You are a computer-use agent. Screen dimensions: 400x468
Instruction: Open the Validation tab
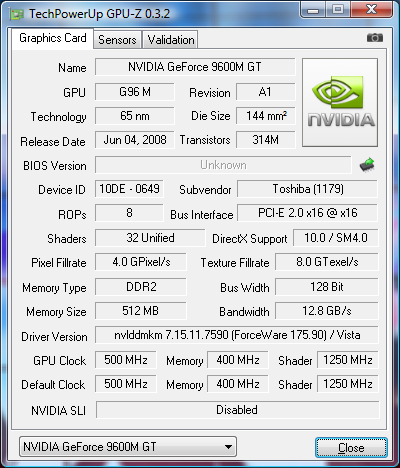tap(171, 40)
